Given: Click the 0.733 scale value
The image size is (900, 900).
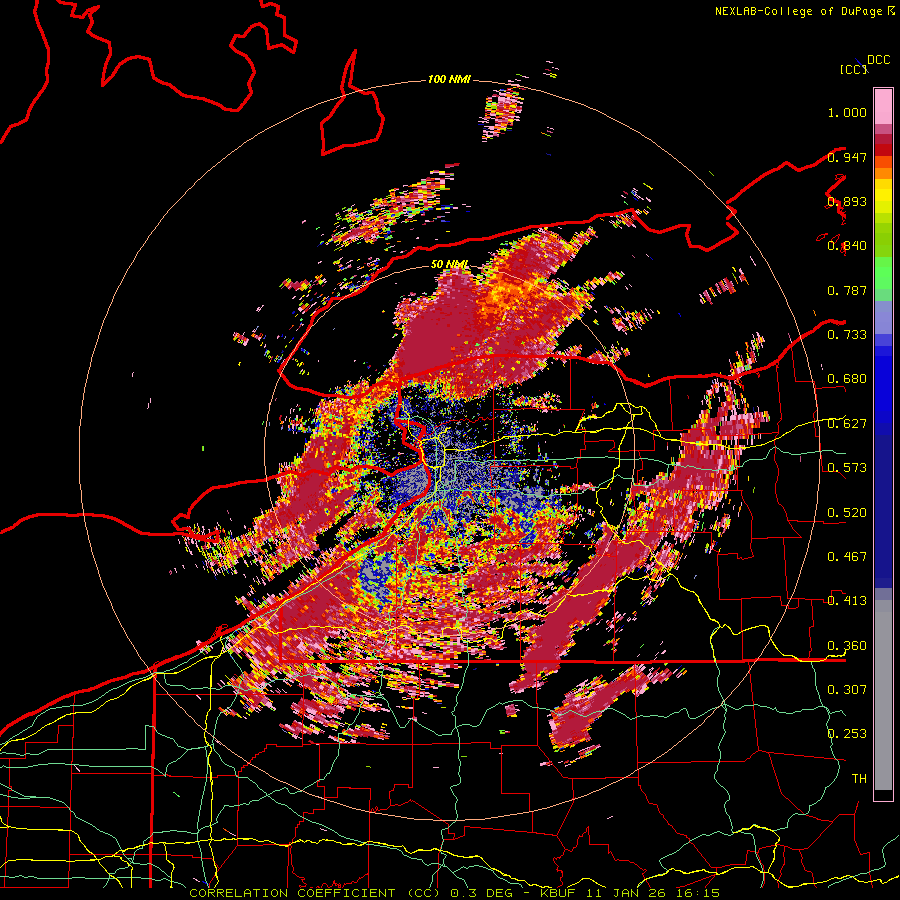Looking at the screenshot, I should [x=847, y=335].
